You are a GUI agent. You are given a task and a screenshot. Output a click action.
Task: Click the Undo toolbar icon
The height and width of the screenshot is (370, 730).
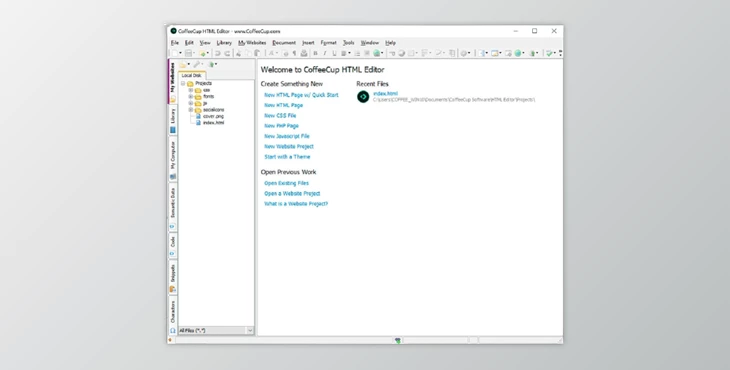coord(217,54)
